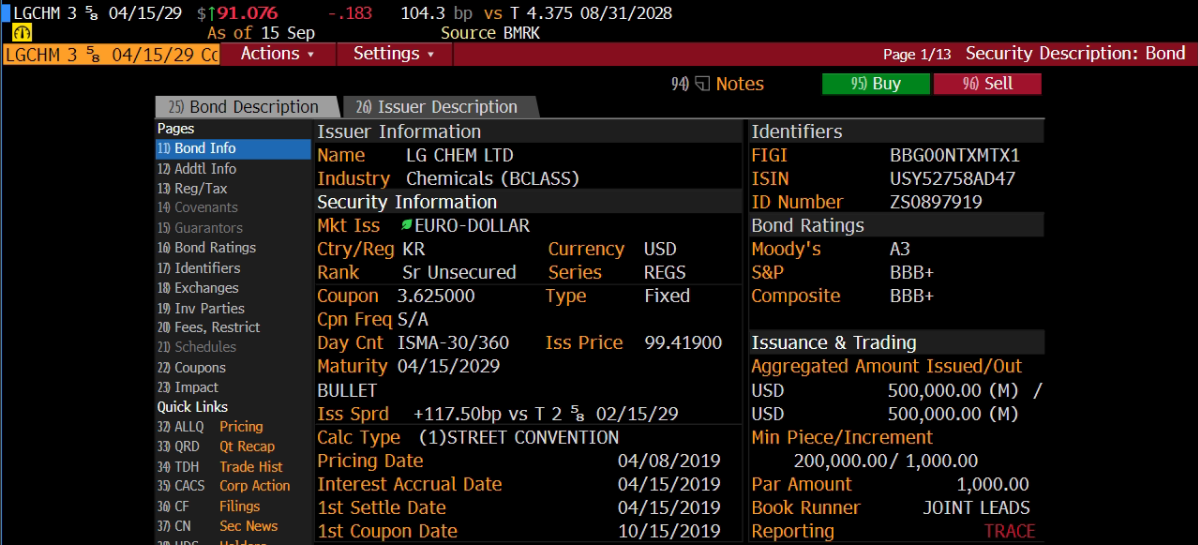Screen dimensions: 1198x545
Task: Click issuer name LG CHEM LTD
Action: [x=460, y=155]
